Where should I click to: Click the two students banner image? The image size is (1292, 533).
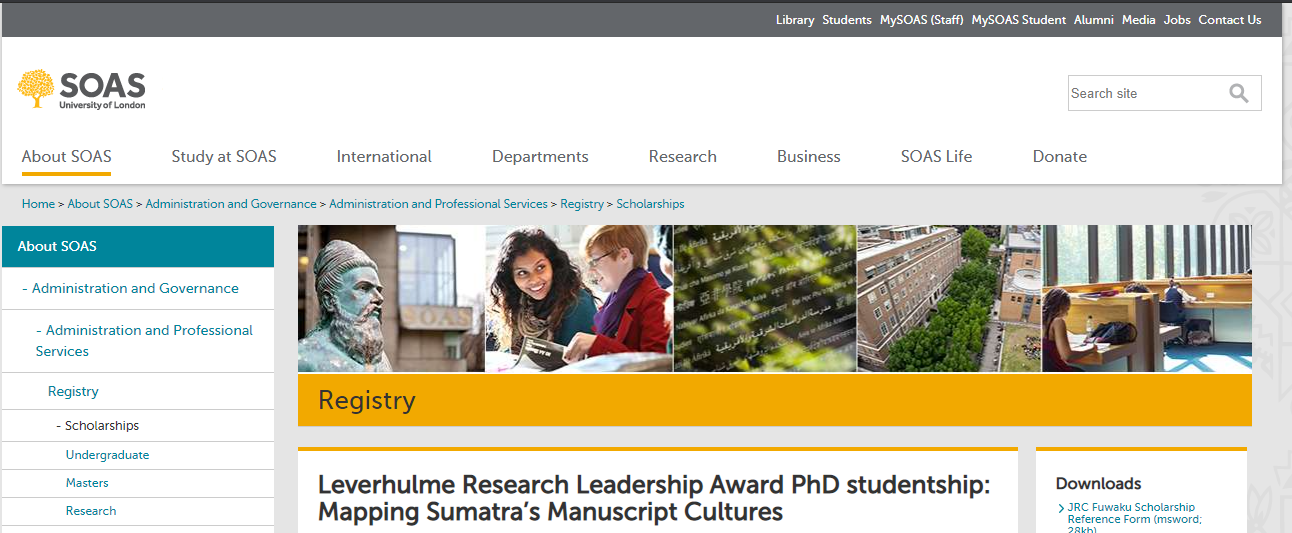579,298
